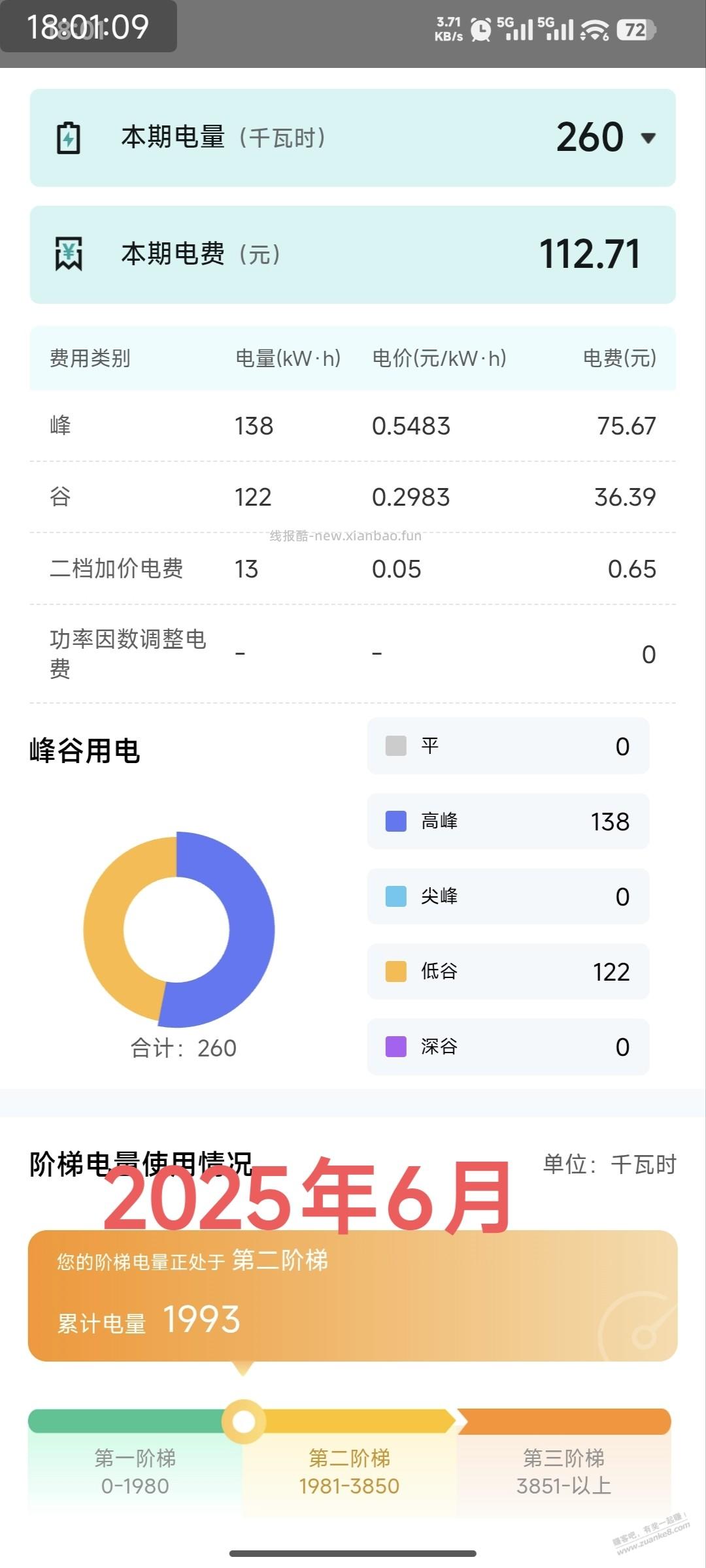706x1568 pixels.
Task: Tap the battery level 72 indicator
Action: 636,29
